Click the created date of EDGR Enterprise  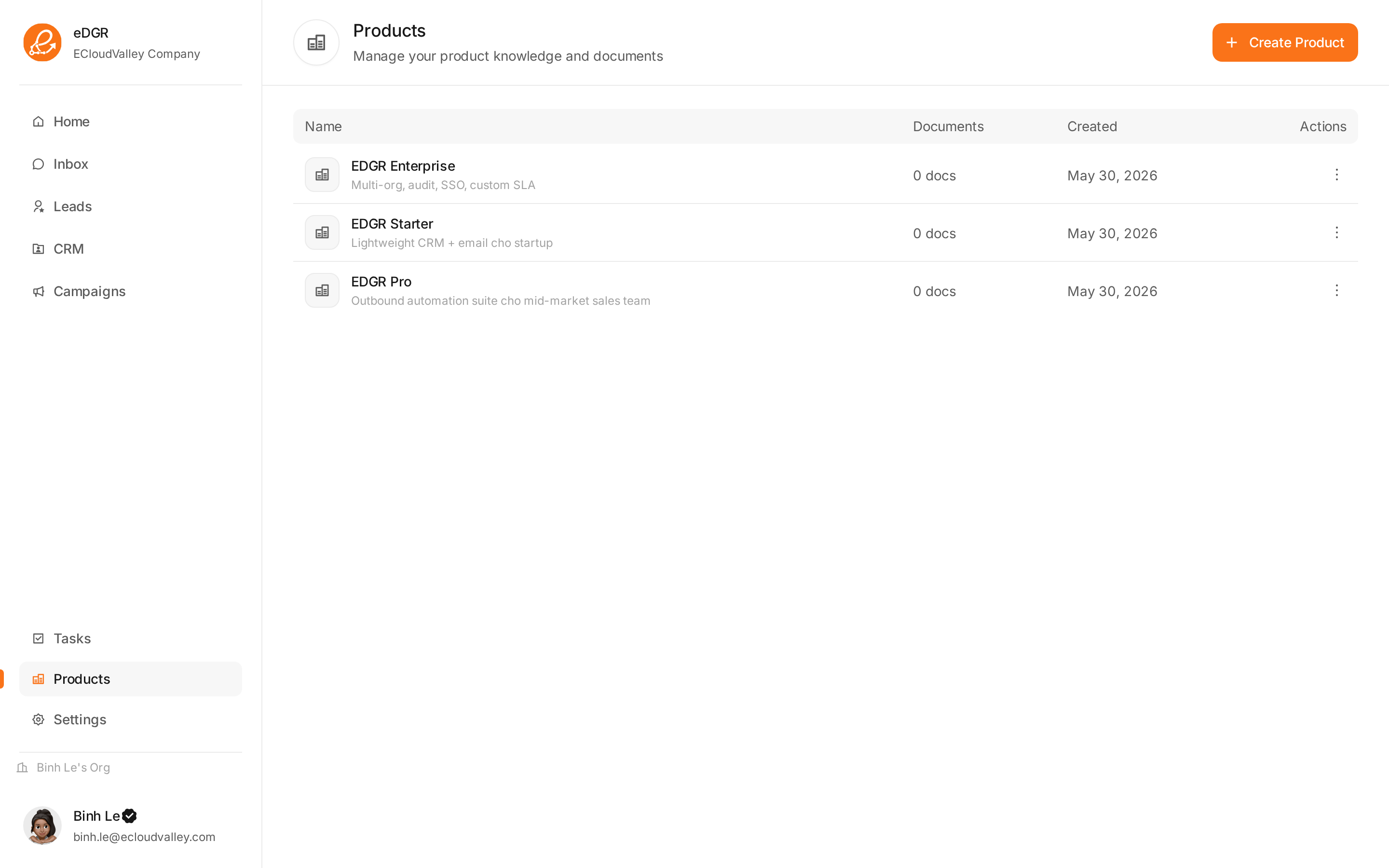pyautogui.click(x=1112, y=176)
